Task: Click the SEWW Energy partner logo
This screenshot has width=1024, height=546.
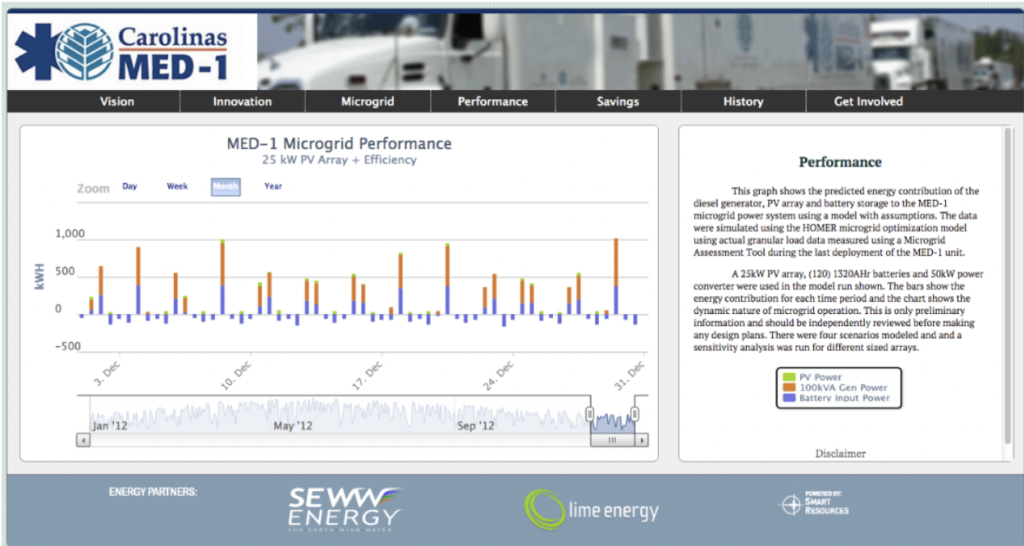Action: (x=344, y=509)
